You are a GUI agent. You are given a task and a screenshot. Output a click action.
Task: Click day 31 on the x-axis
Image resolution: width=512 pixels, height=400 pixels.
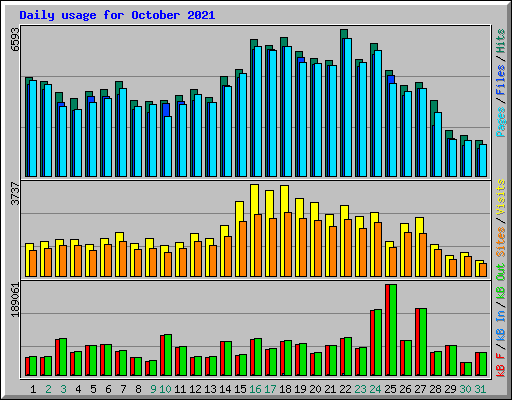[480, 389]
